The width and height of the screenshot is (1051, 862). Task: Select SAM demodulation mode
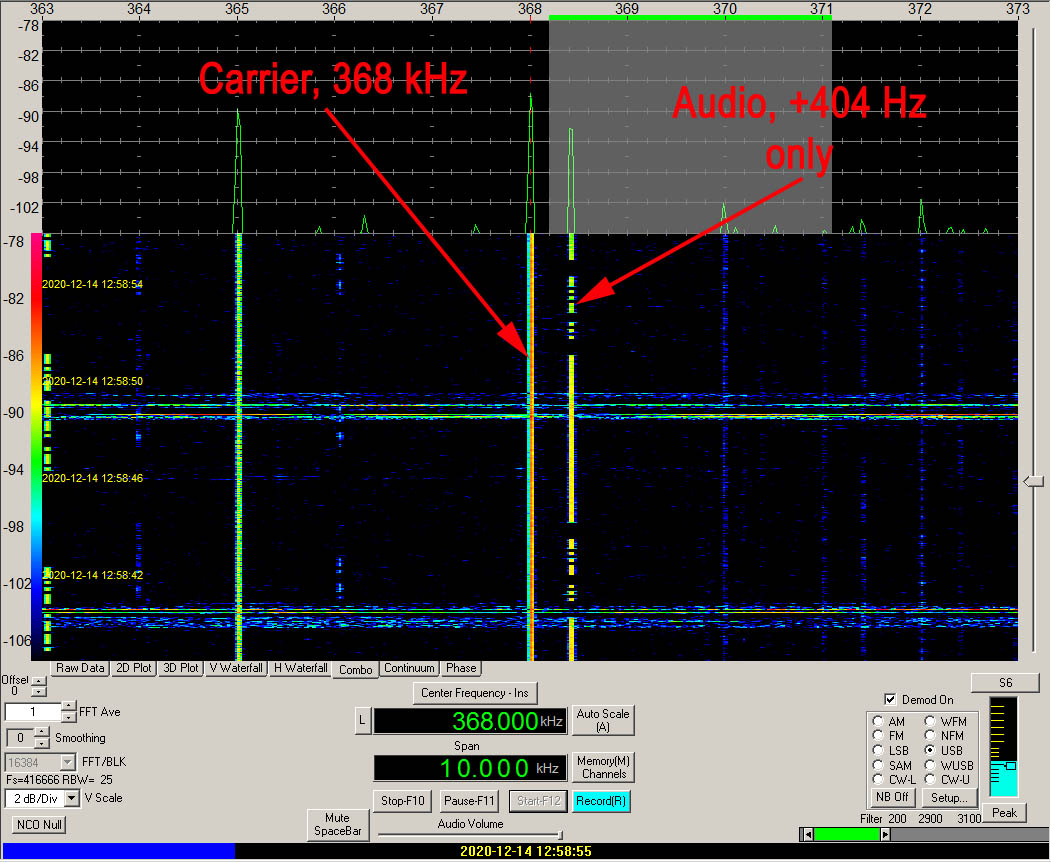[x=878, y=765]
